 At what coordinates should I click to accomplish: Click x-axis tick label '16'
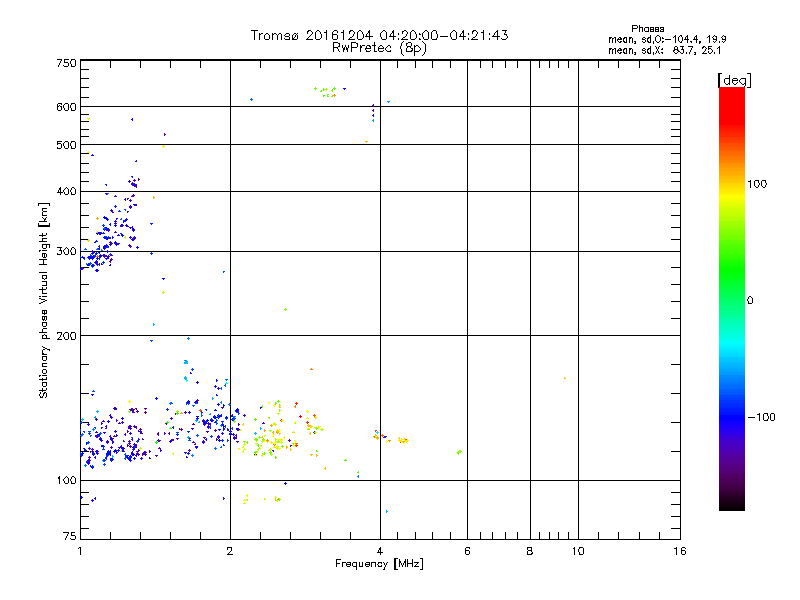coord(680,551)
